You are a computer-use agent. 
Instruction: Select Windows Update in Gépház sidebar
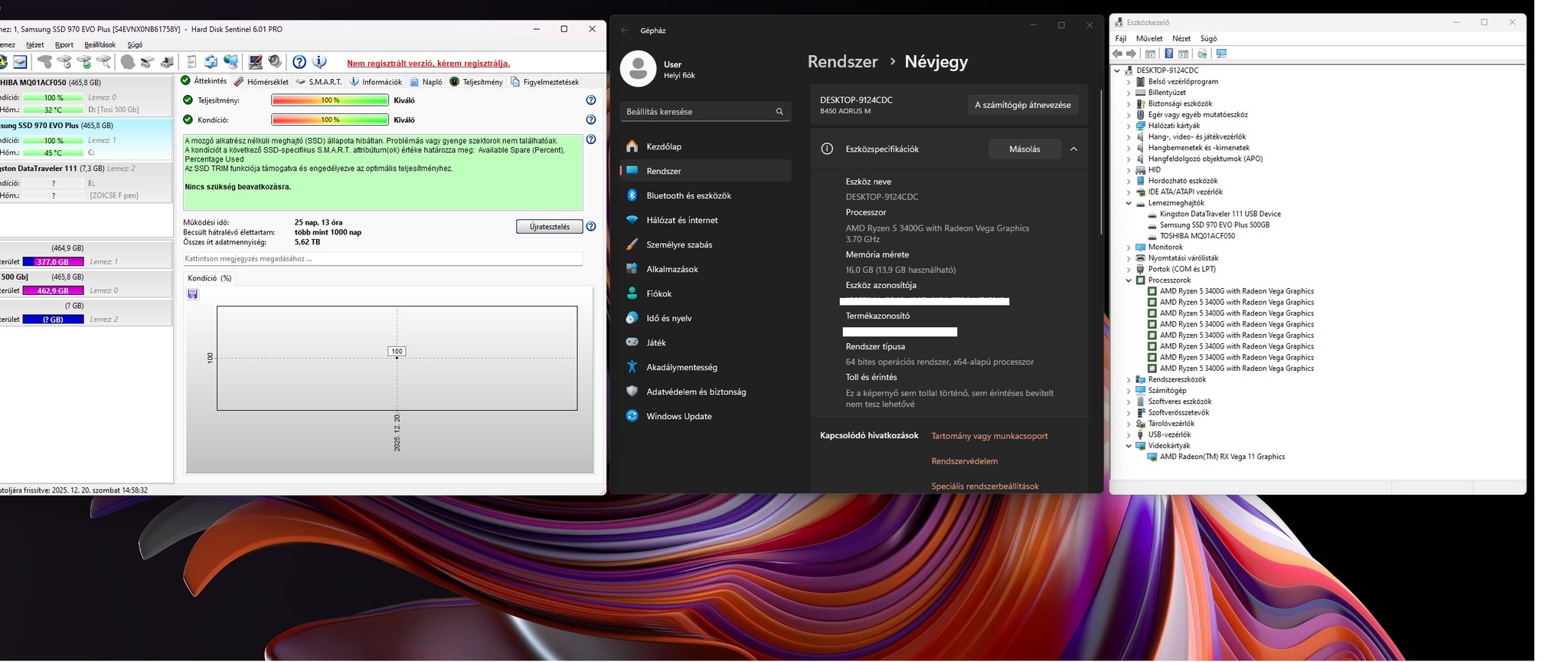coord(706,416)
